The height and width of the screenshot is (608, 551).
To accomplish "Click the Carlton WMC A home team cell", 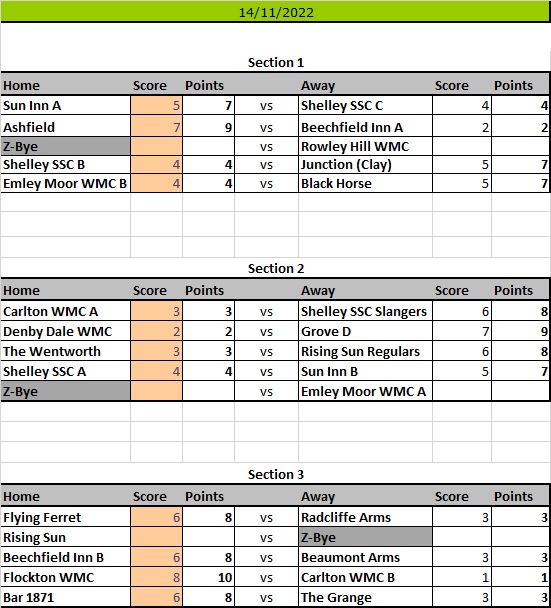I will point(66,311).
